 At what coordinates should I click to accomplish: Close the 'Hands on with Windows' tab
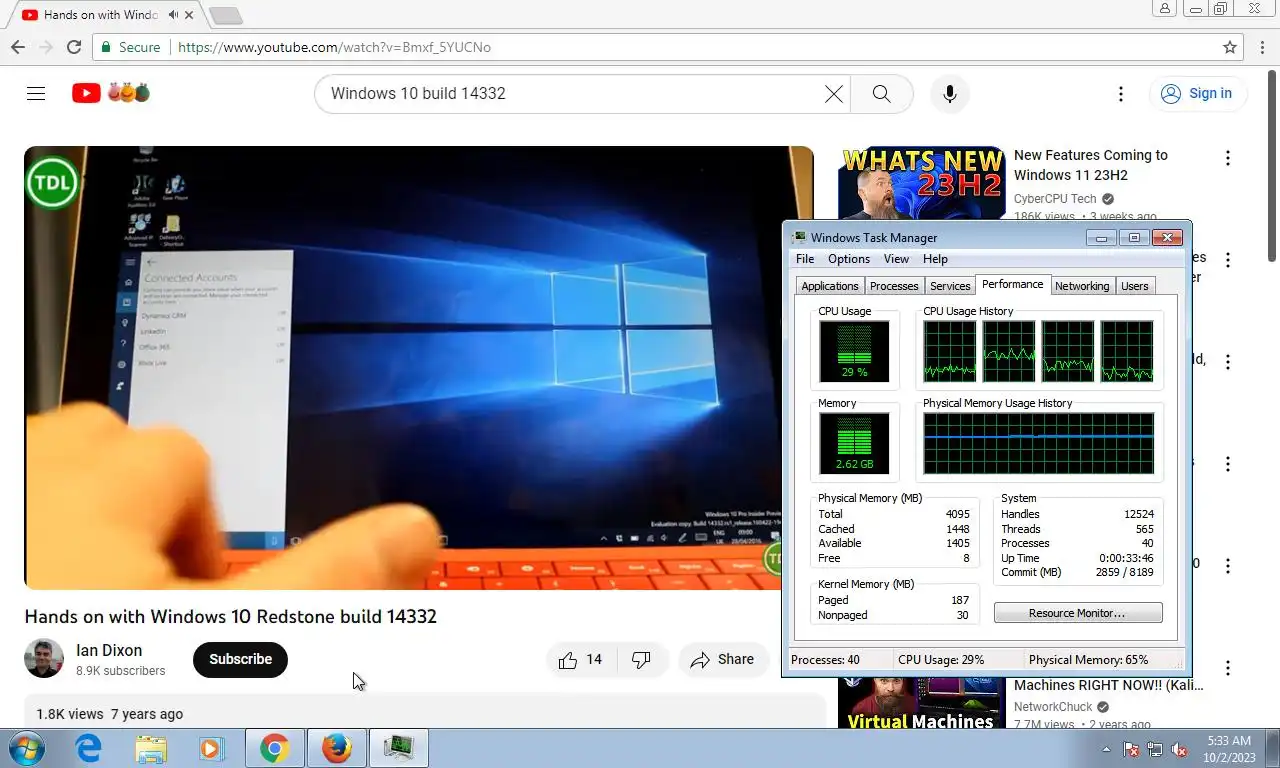[189, 15]
